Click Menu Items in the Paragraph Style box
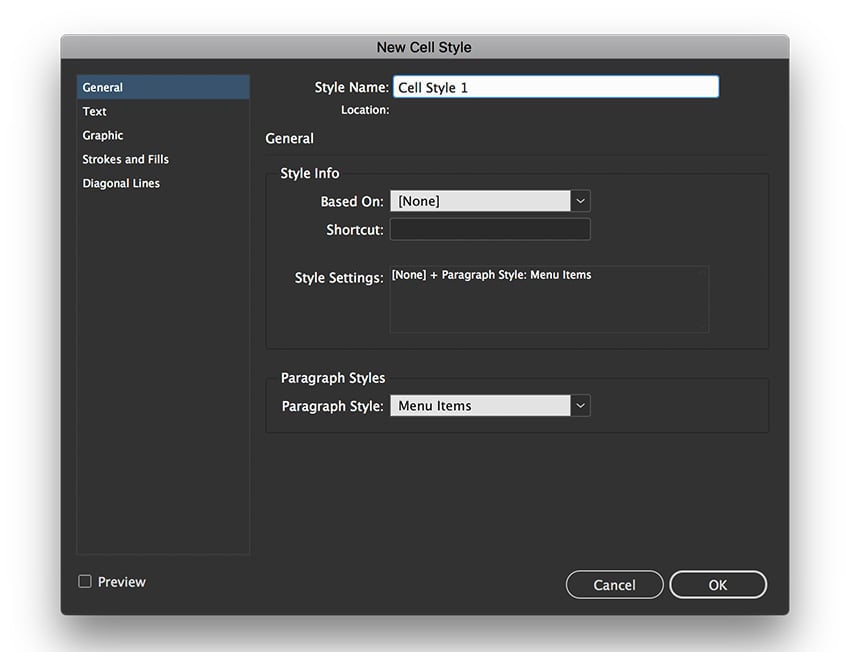850x652 pixels. coord(434,405)
